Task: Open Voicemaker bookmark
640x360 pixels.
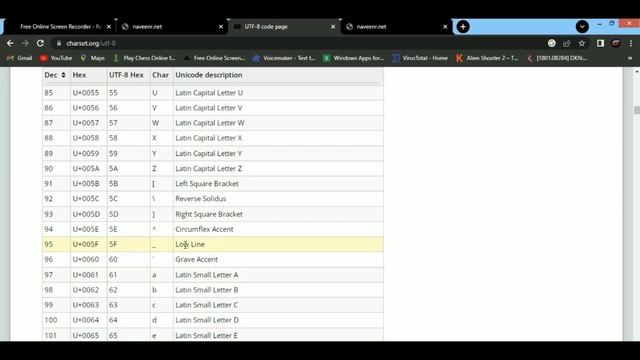Action: (x=284, y=58)
